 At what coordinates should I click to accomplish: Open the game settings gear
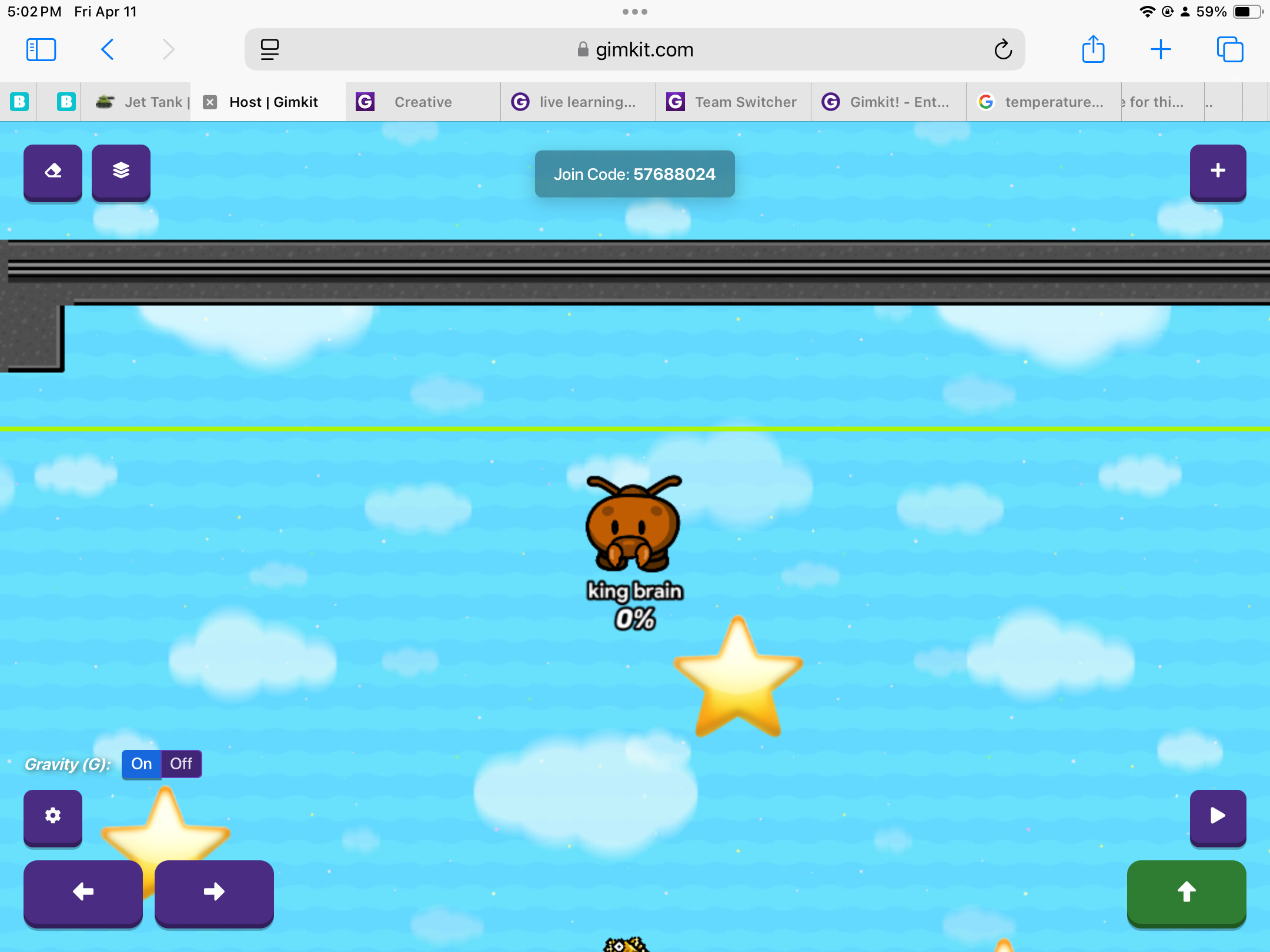click(53, 817)
